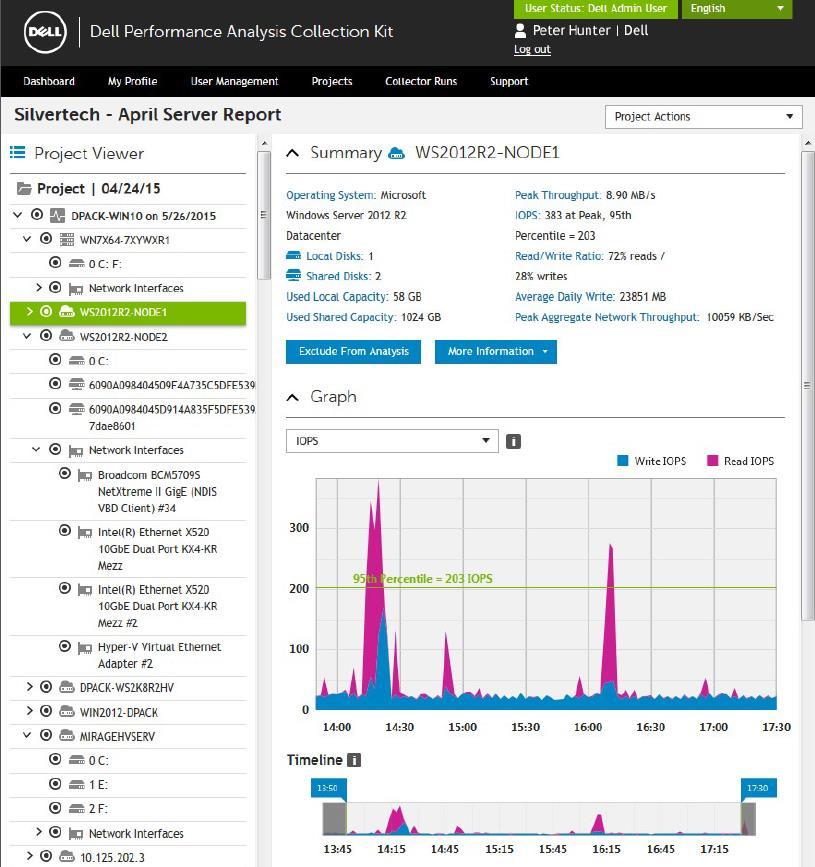Select the radio button for DPACK-WS2K8R2HV
This screenshot has width=815, height=867.
pyautogui.click(x=46, y=687)
